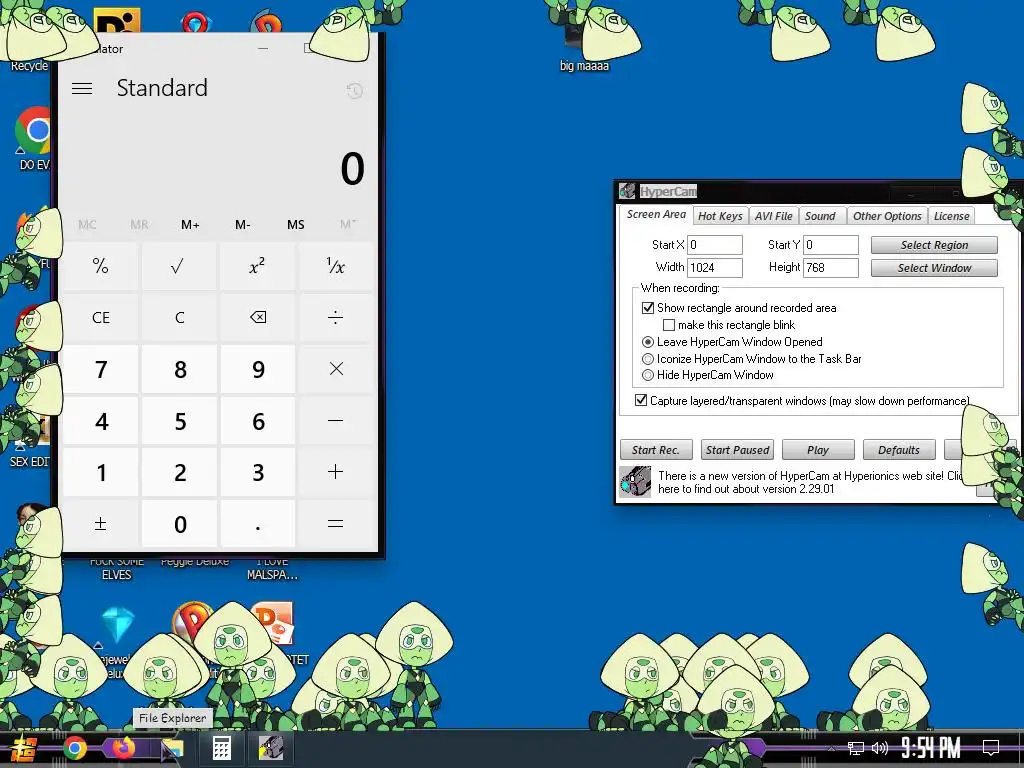Switch to HyperCam Other Options tab
Image resolution: width=1024 pixels, height=768 pixels.
(887, 216)
